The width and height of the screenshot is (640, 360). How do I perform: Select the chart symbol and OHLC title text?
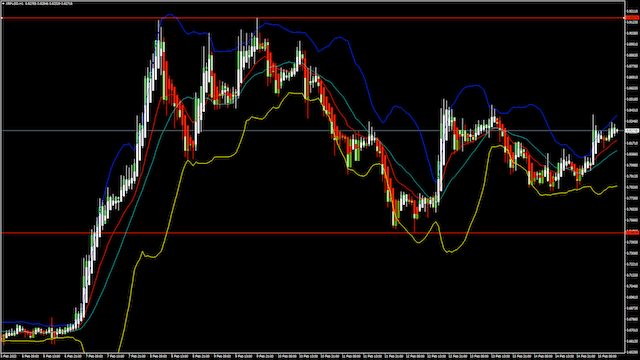pos(40,4)
